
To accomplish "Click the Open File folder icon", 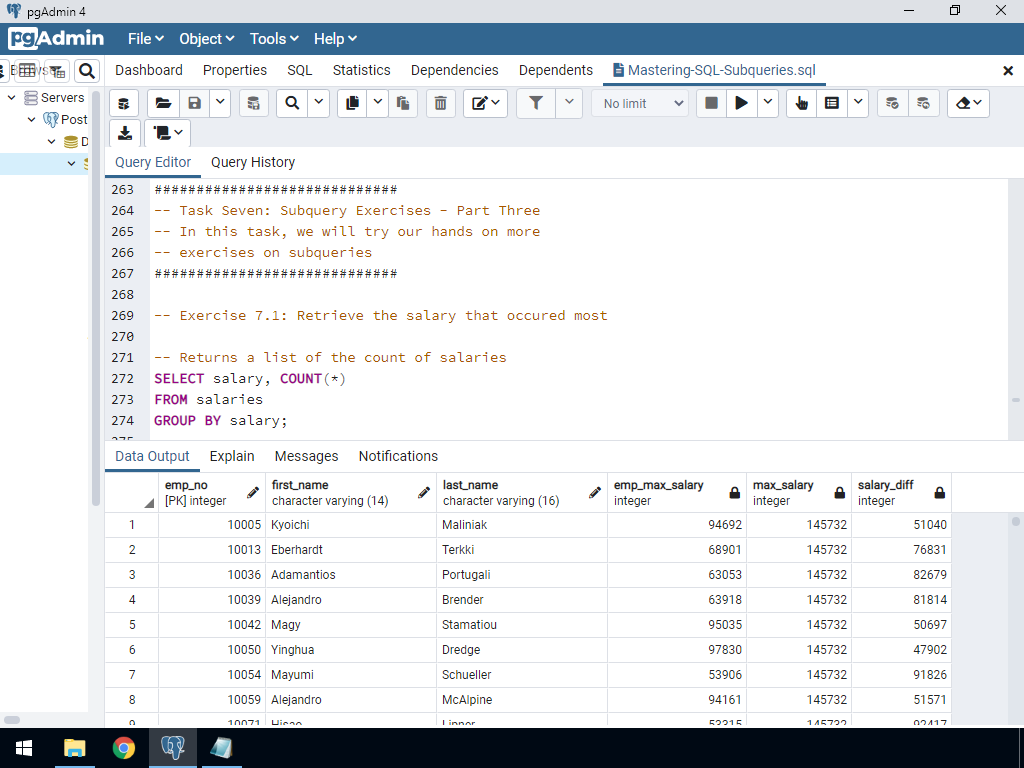I will point(163,103).
